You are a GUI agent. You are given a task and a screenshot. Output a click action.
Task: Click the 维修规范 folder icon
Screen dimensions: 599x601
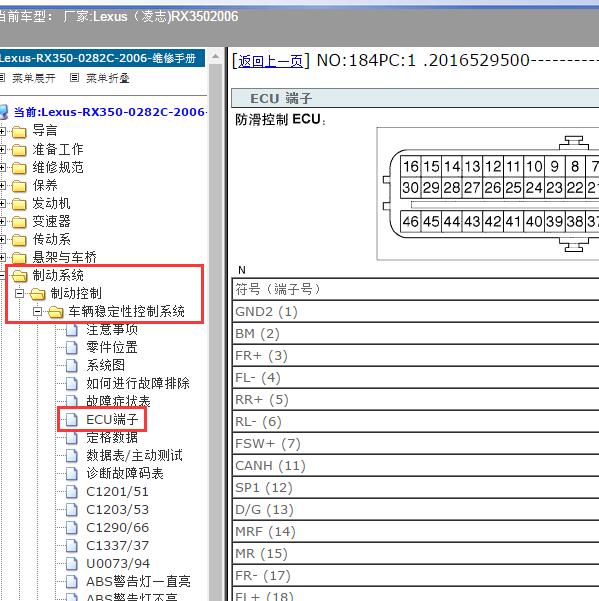click(x=19, y=168)
